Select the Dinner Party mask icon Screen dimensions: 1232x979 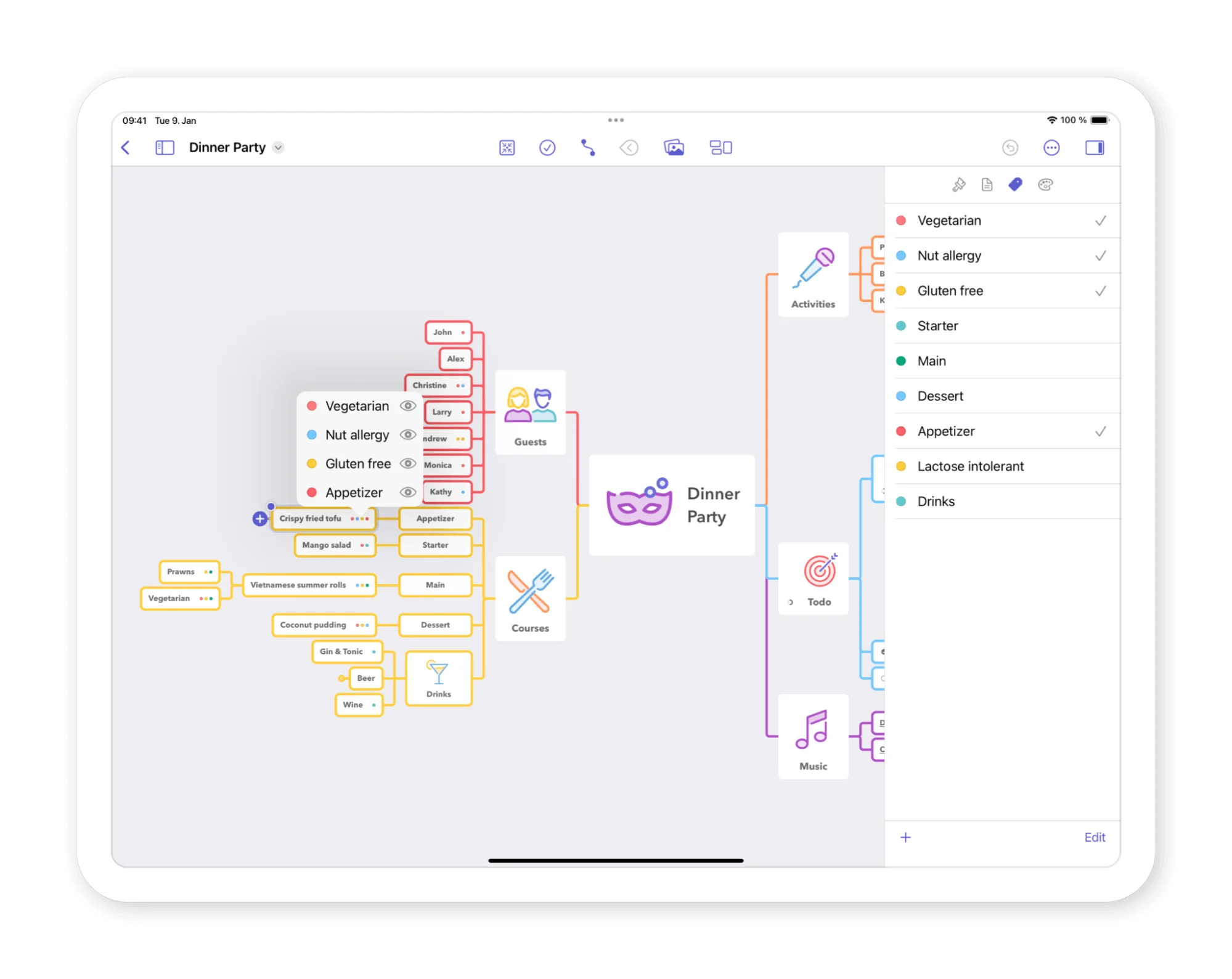coord(639,502)
